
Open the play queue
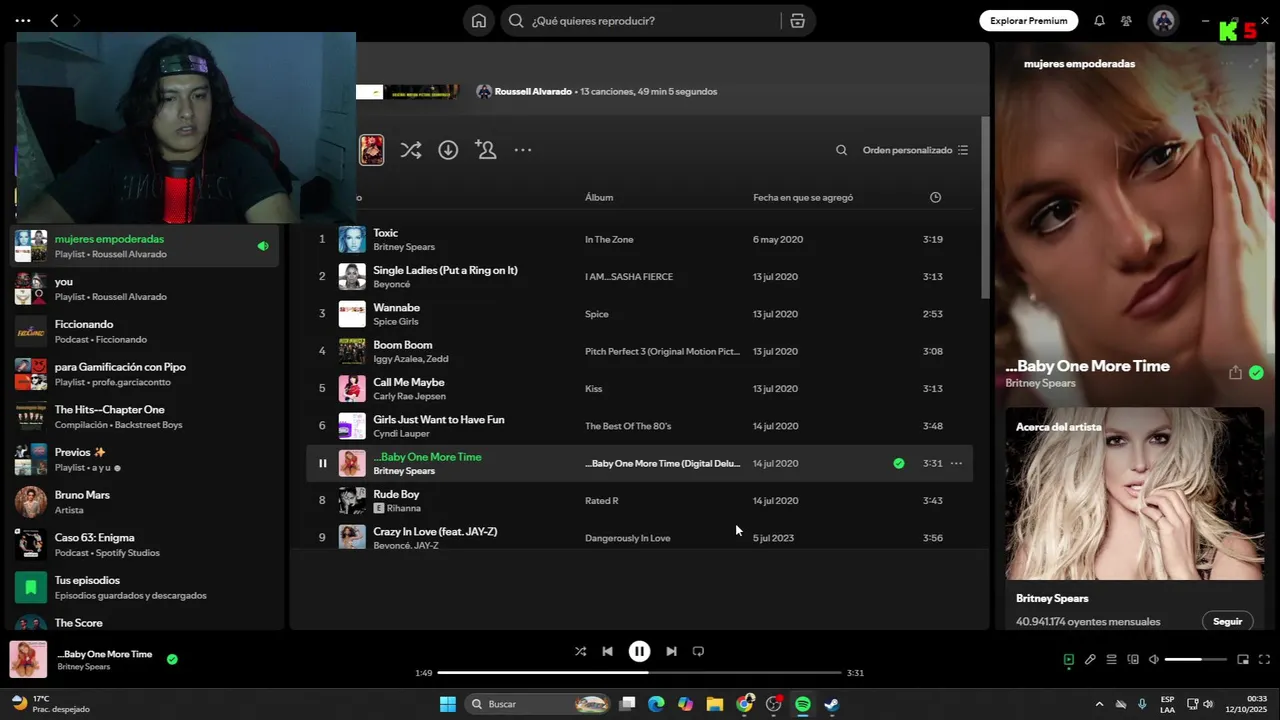click(x=1111, y=659)
